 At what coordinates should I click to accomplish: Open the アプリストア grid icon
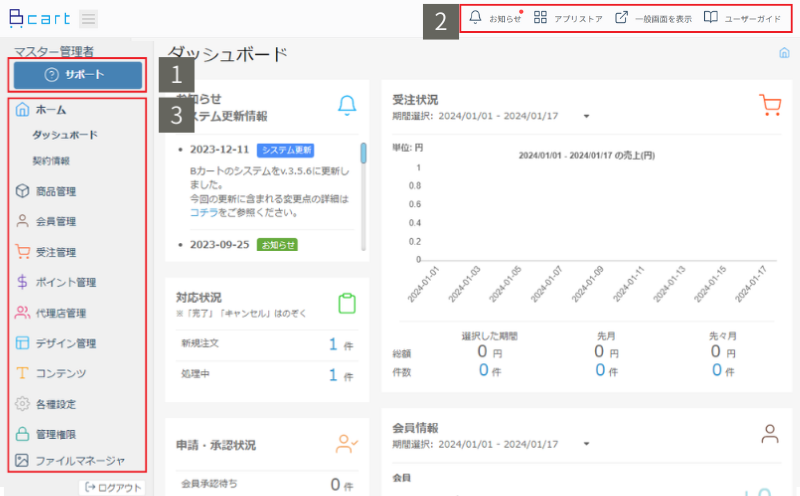click(540, 18)
